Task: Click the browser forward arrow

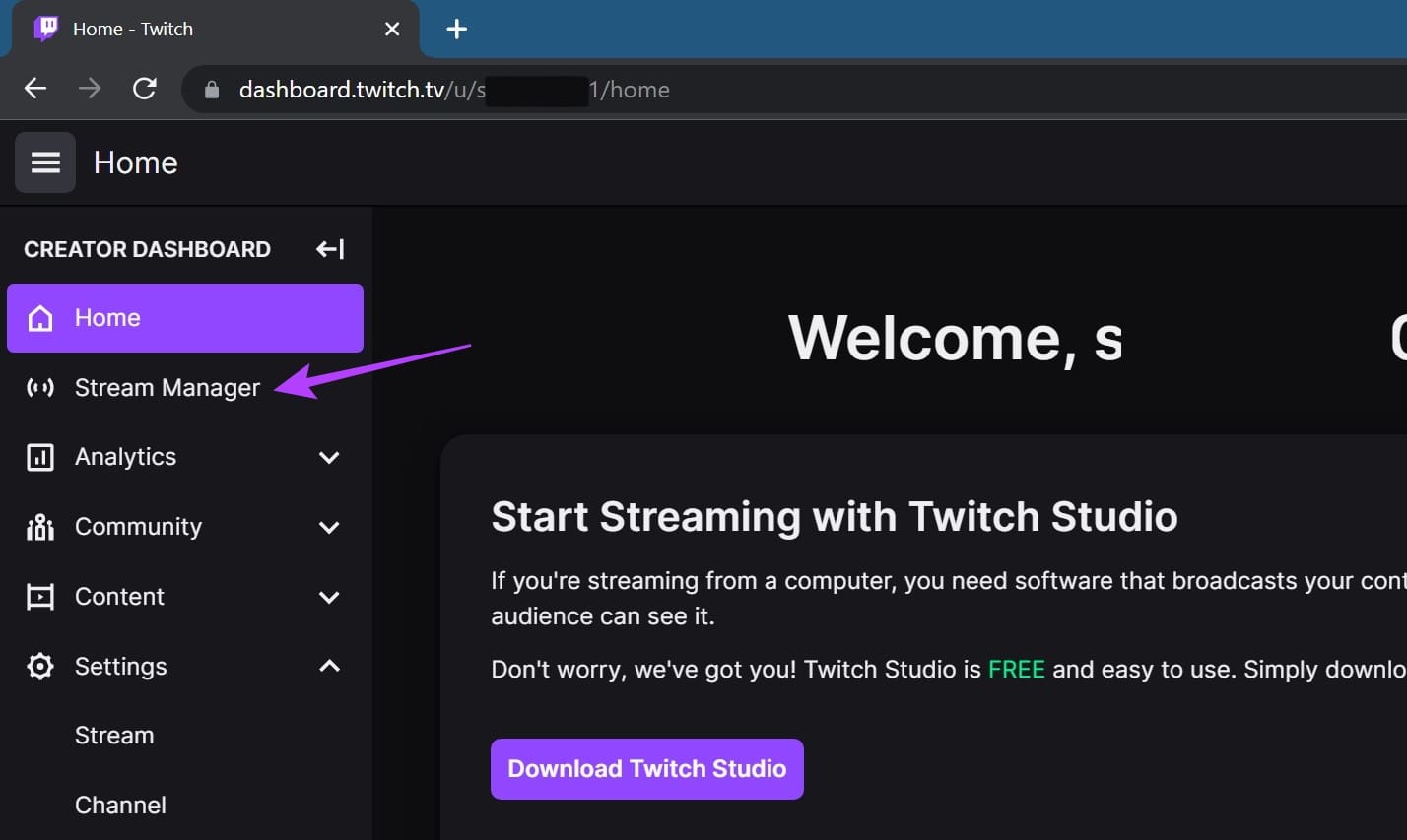Action: click(90, 90)
